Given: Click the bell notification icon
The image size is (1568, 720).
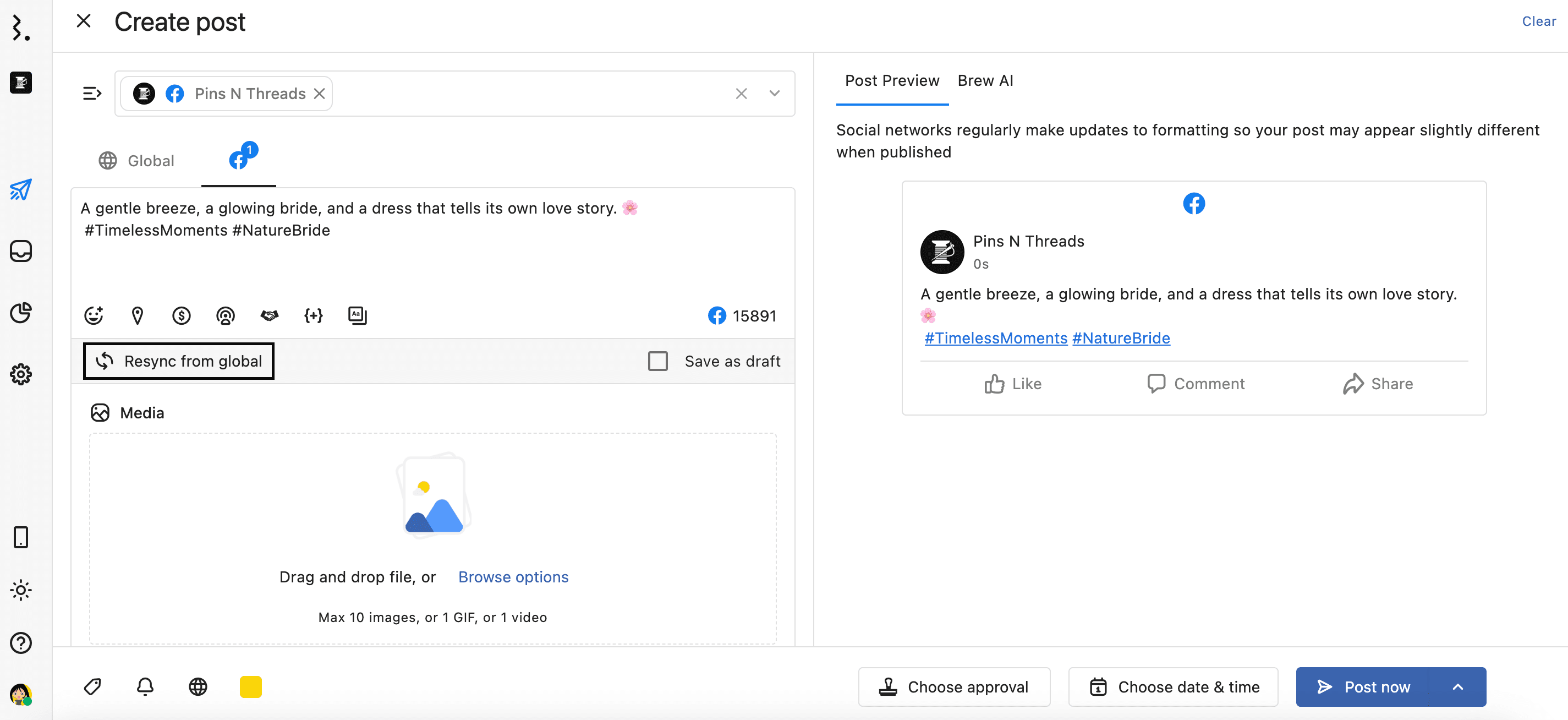Looking at the screenshot, I should [x=145, y=686].
